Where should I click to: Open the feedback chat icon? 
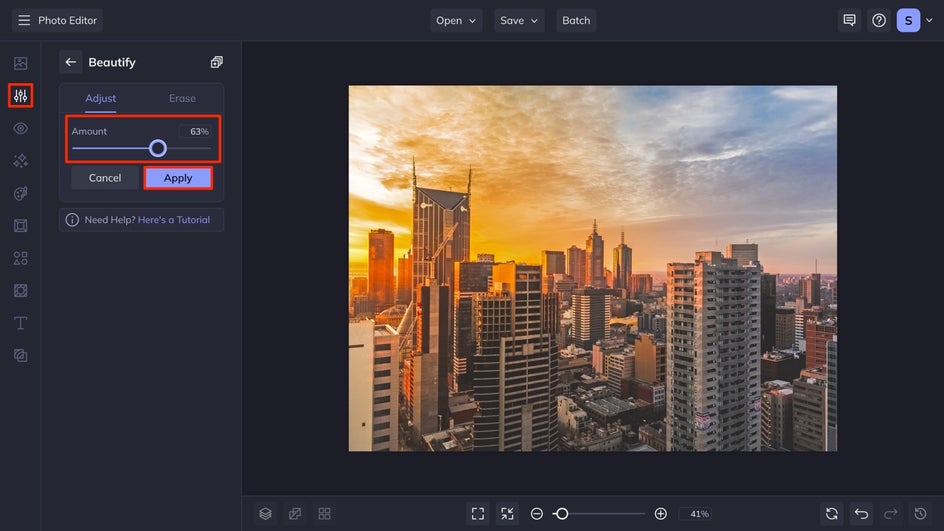tap(849, 20)
